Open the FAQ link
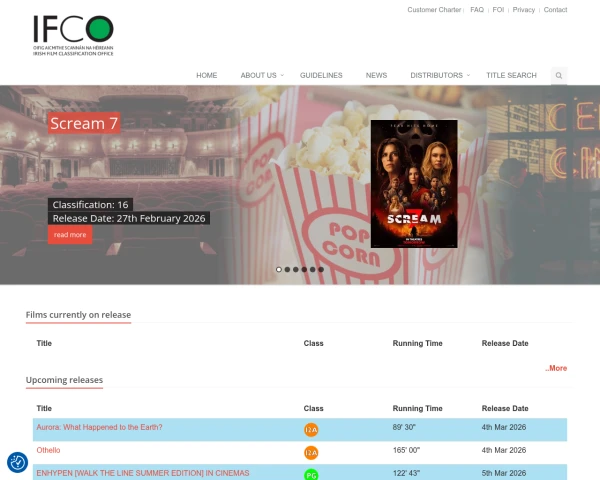The width and height of the screenshot is (600, 480). click(x=477, y=10)
